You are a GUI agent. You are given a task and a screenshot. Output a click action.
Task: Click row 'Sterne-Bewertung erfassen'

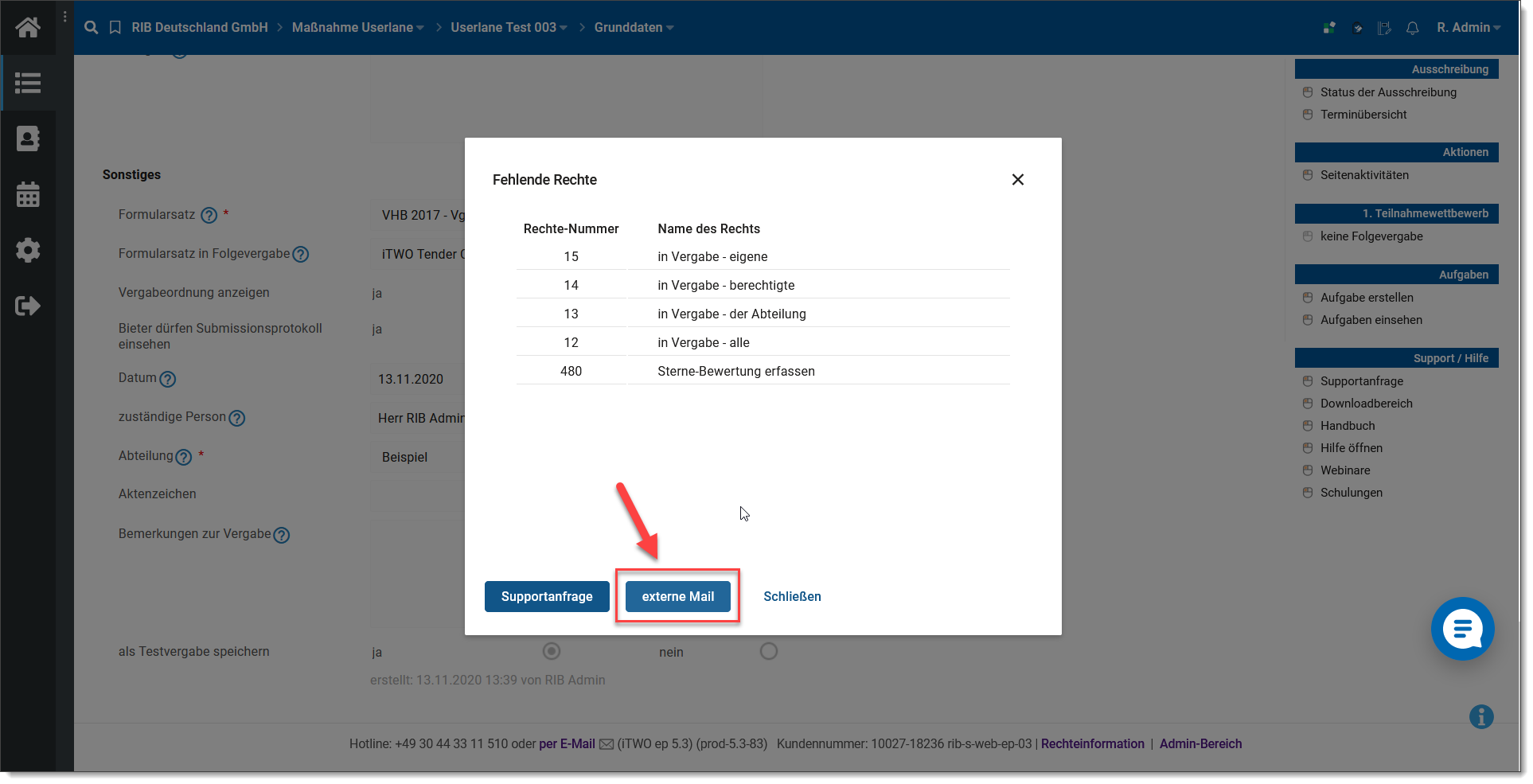point(763,372)
